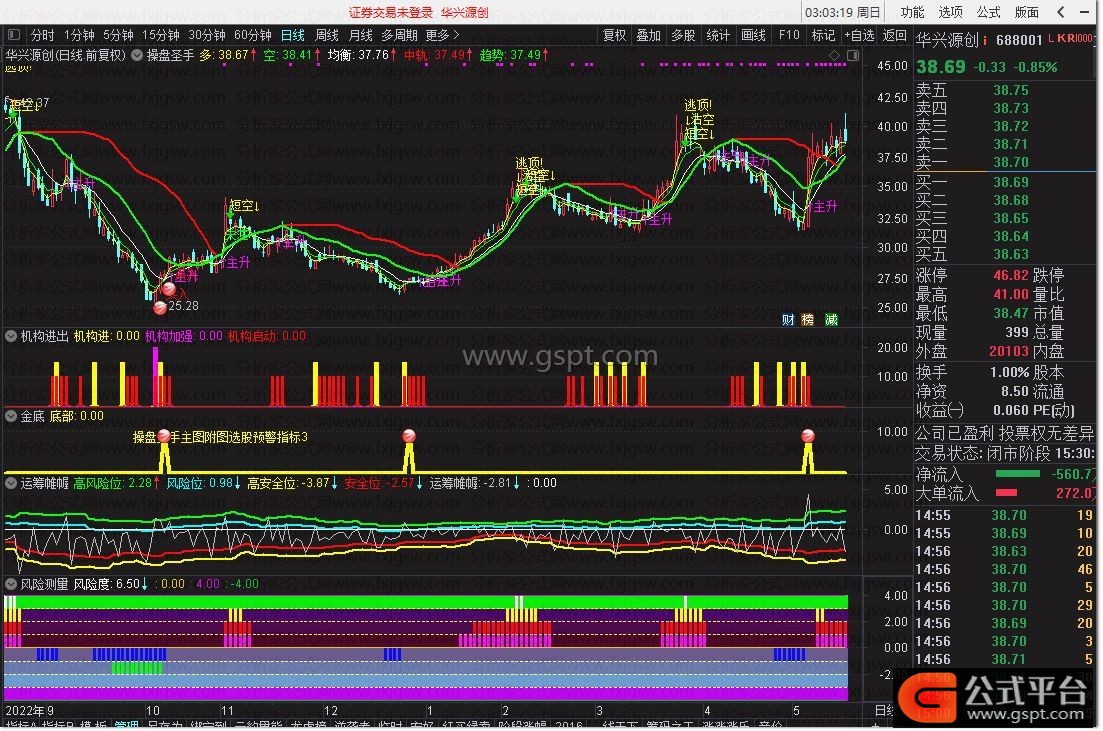This screenshot has width=1103, height=731.
Task: Click the back arrow in title bar
Action: [1061, 12]
